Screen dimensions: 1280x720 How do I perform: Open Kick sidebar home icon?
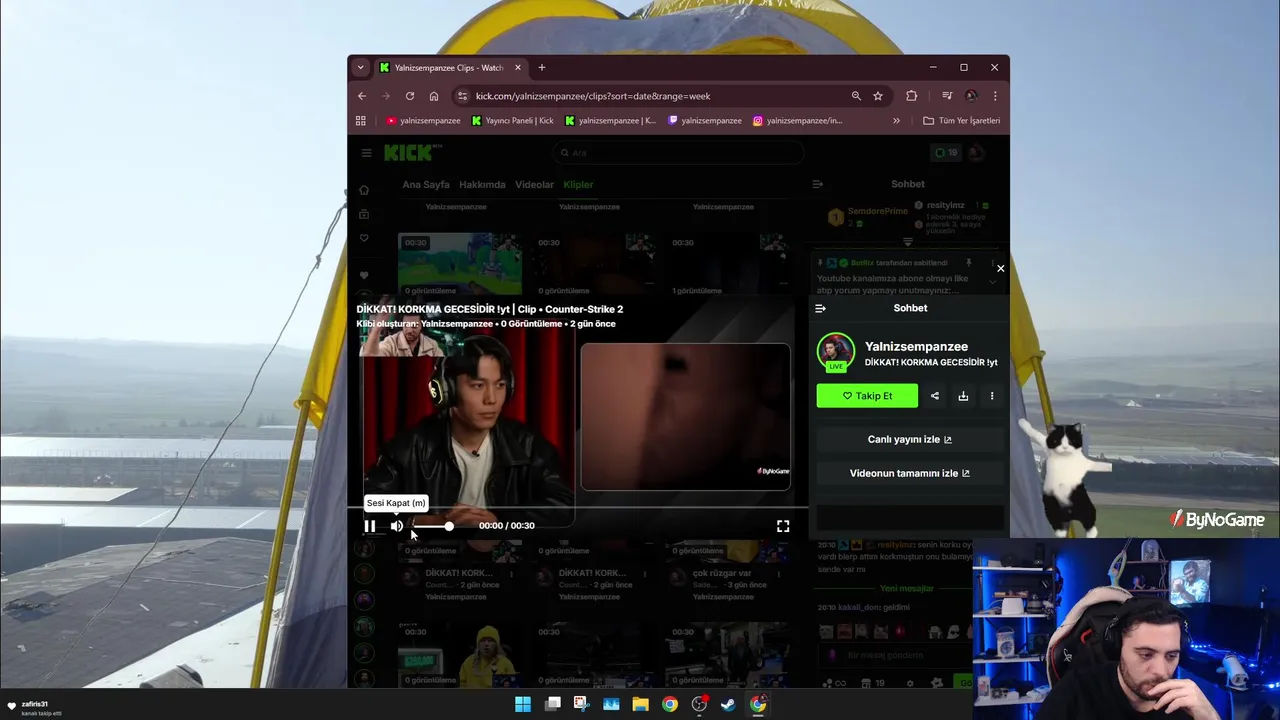364,190
